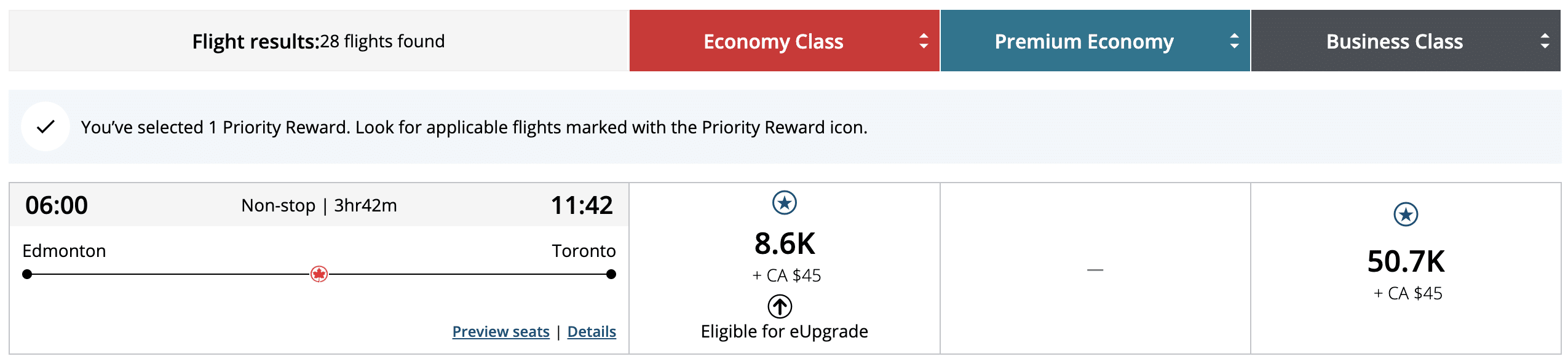This screenshot has width=1568, height=359.
Task: Select the Economy Class column header
Action: pyautogui.click(x=773, y=41)
